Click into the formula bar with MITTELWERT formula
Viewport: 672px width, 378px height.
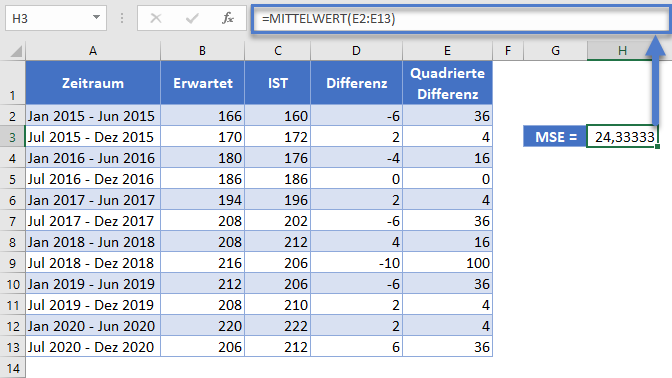coord(461,19)
